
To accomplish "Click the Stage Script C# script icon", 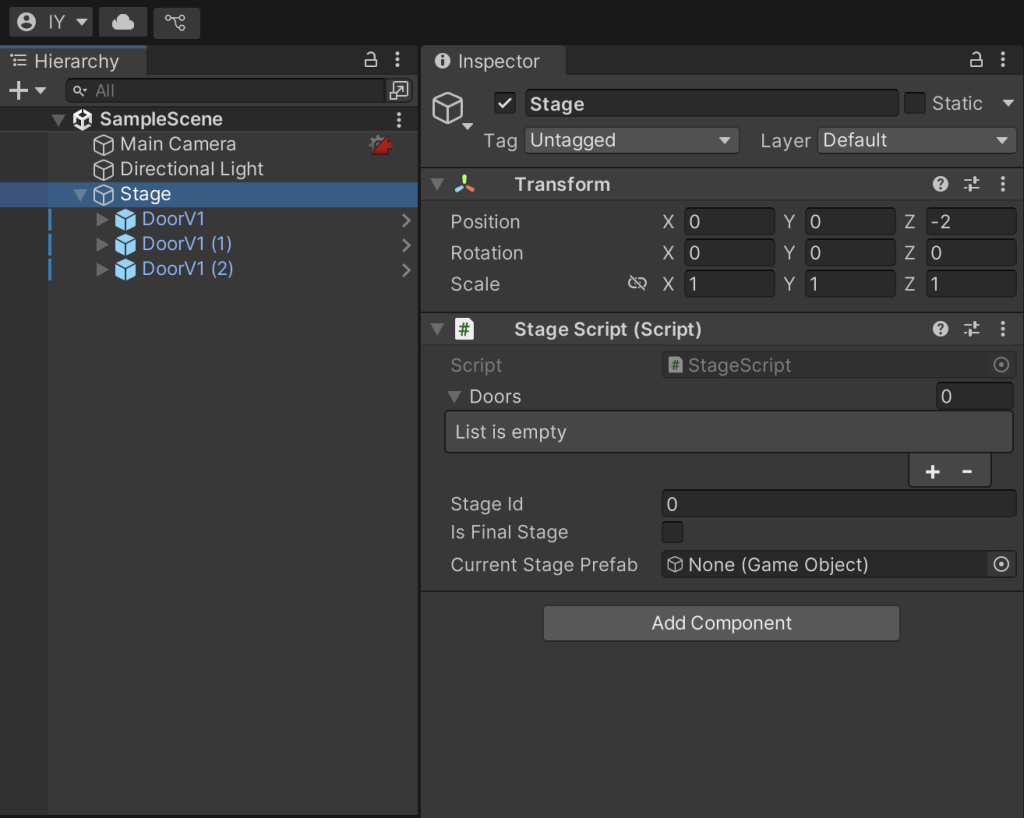I will (x=464, y=329).
